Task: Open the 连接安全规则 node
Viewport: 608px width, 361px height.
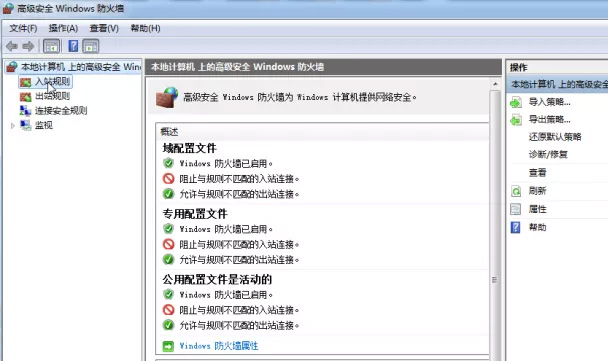Action: coord(61,111)
